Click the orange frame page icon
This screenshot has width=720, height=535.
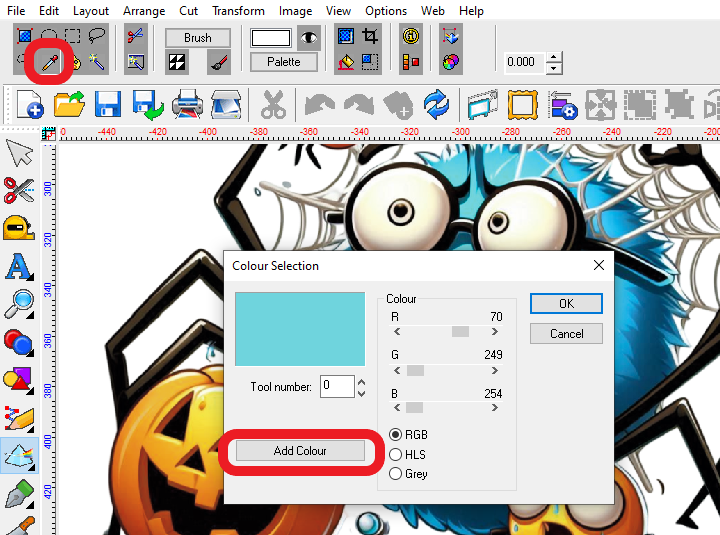523,105
